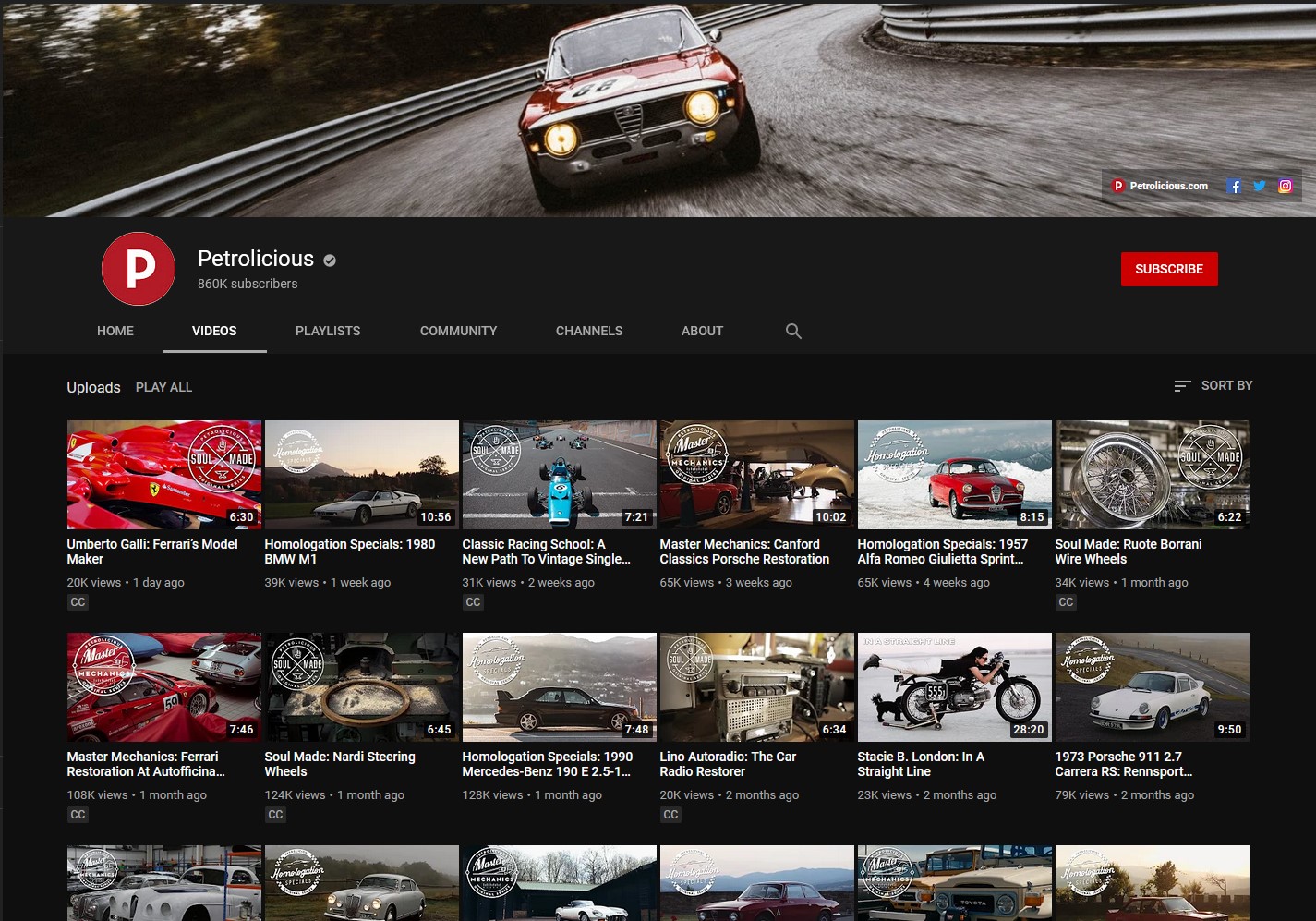1316x921 pixels.
Task: Click title Homologation Specials: 1957 Alfa Romeo Giulietta
Action: coord(942,551)
